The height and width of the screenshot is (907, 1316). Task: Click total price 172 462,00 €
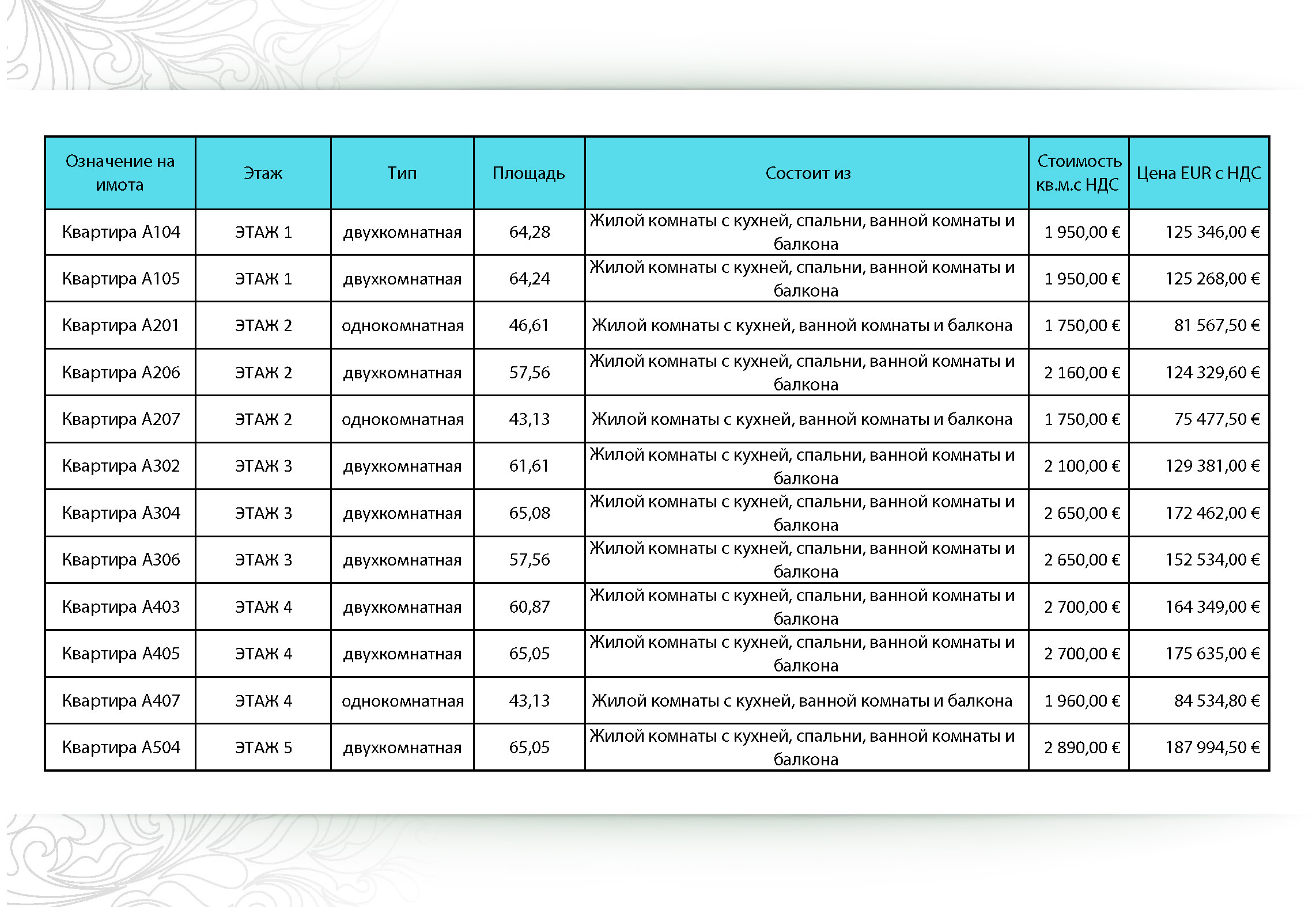tap(1212, 513)
